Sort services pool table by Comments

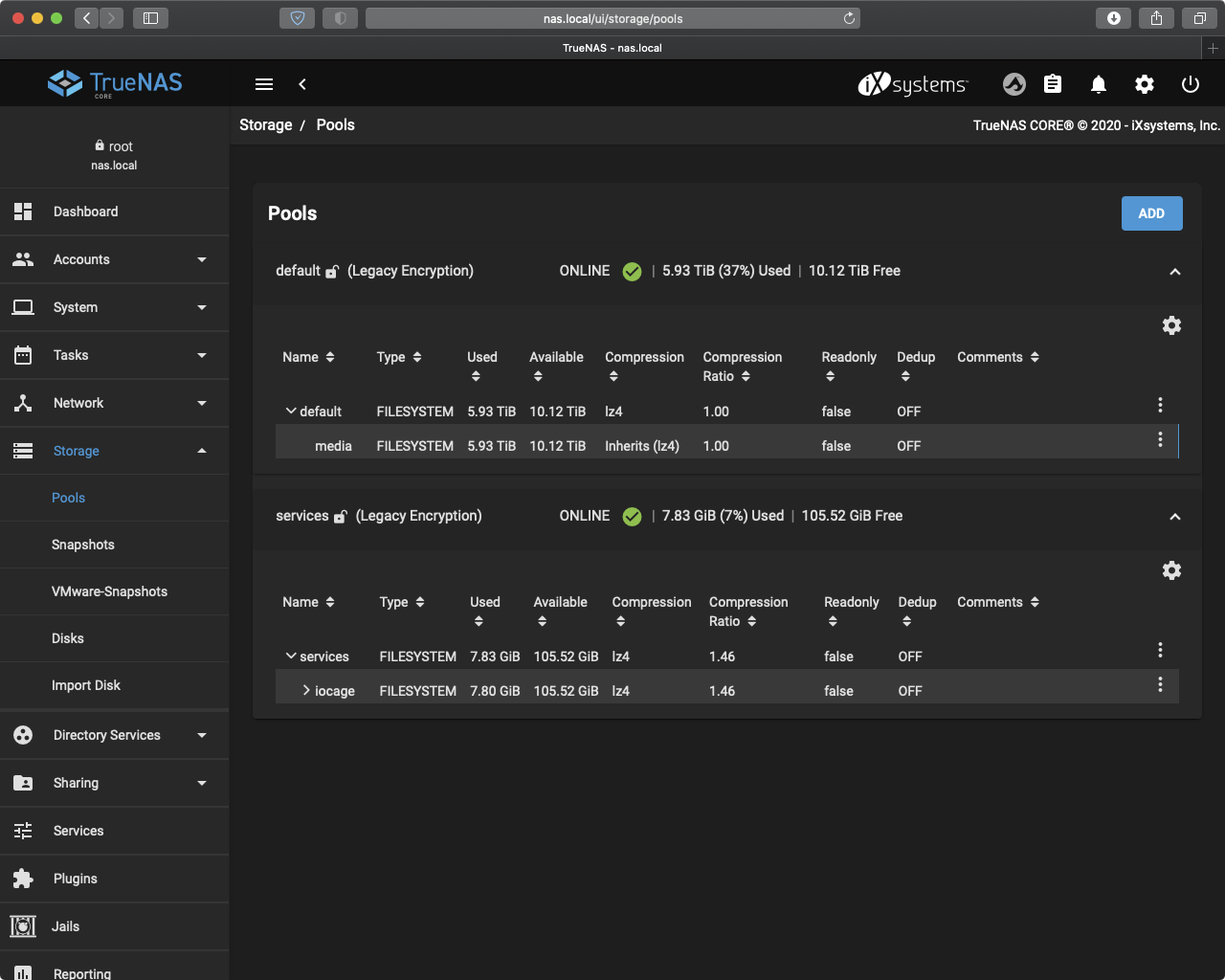[998, 602]
